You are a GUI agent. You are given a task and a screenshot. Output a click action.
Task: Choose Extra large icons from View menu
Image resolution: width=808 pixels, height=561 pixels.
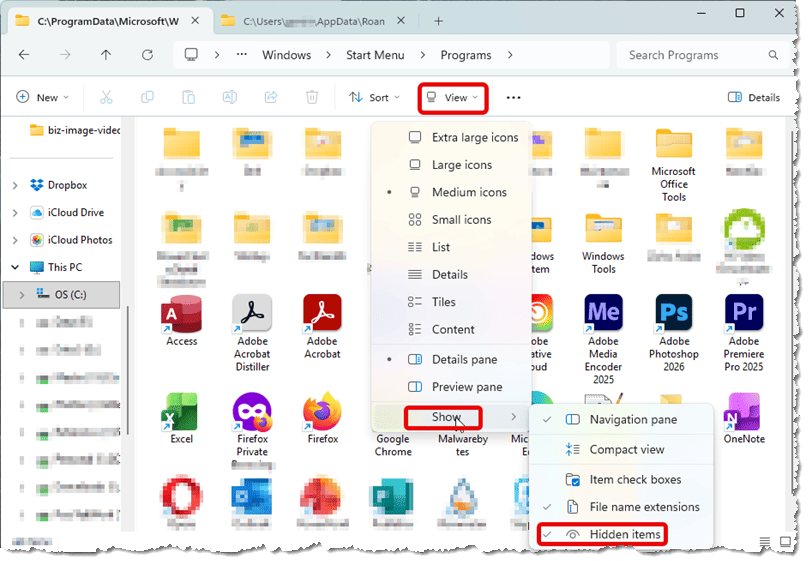(x=474, y=137)
